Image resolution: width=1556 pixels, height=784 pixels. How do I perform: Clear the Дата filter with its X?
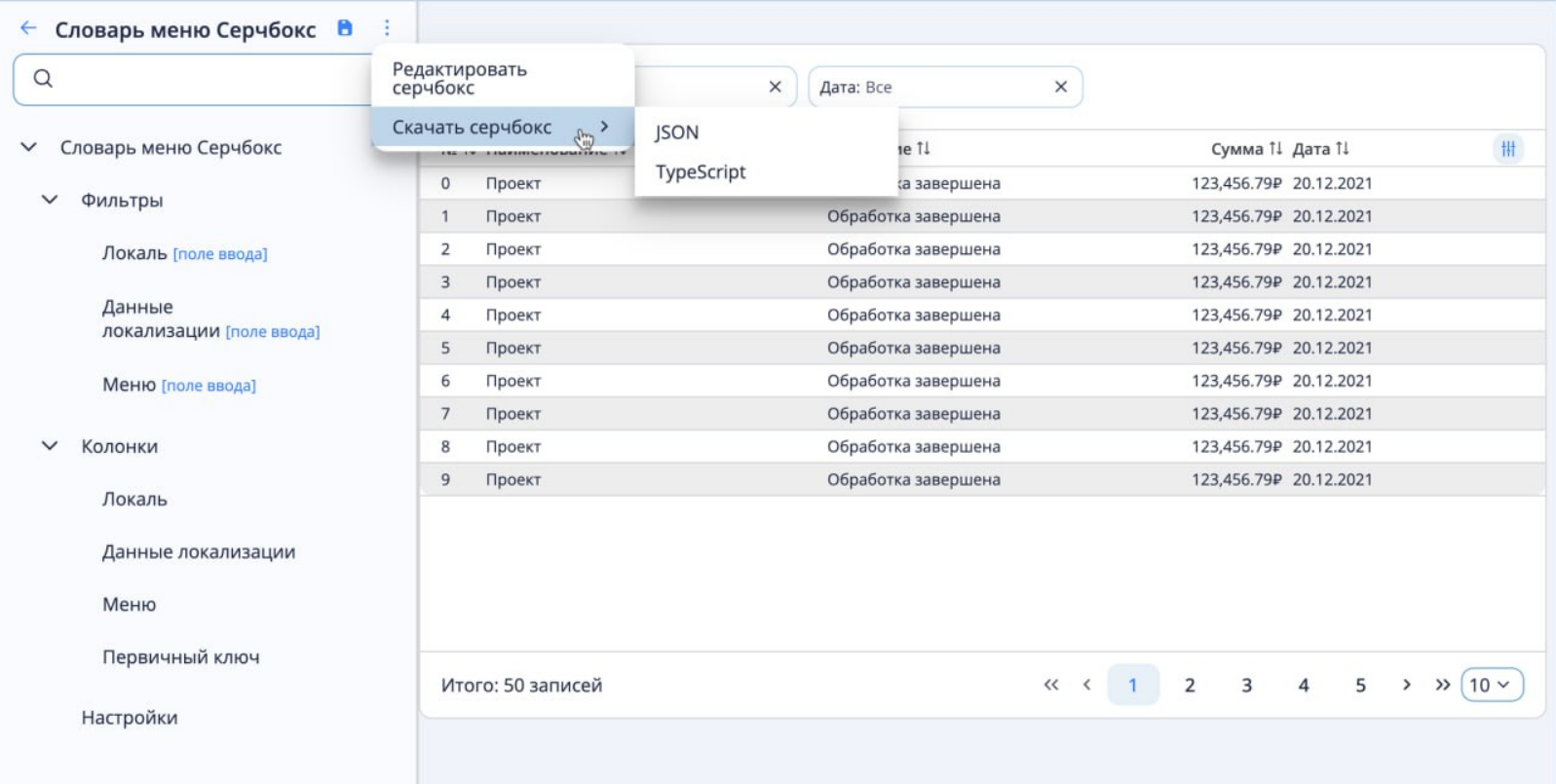click(x=1061, y=87)
